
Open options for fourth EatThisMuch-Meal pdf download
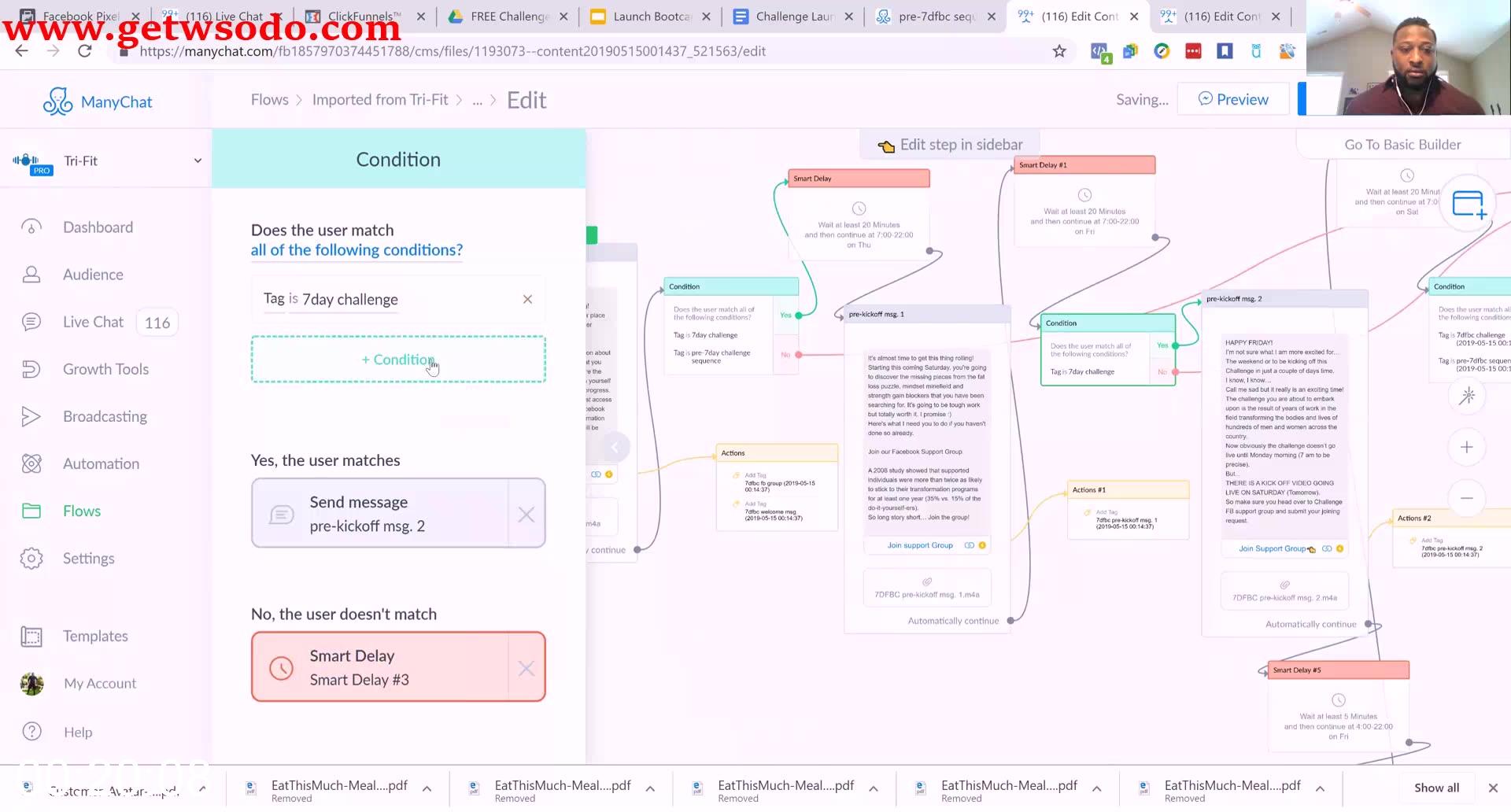click(1097, 788)
